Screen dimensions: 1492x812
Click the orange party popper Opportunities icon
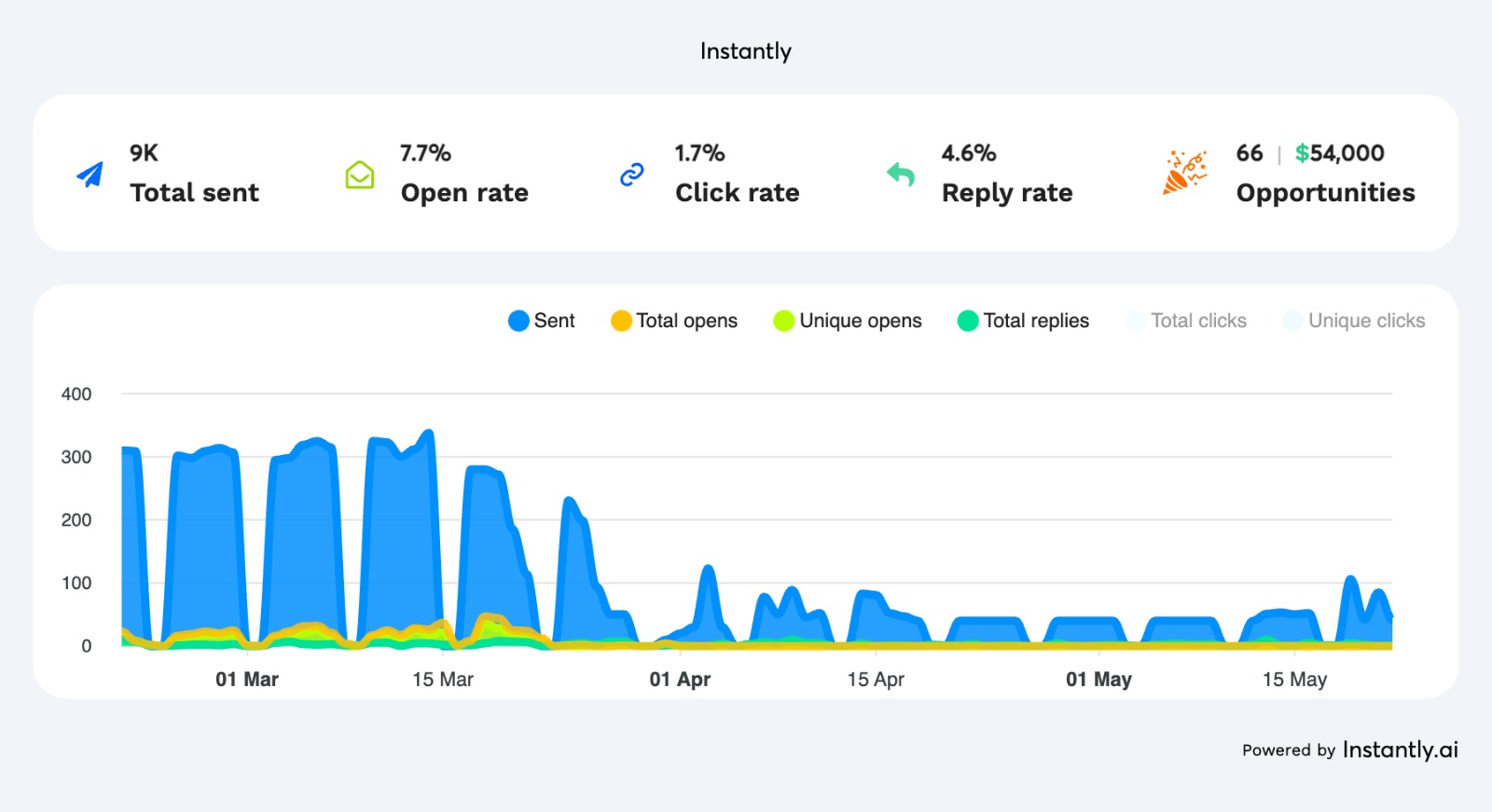point(1184,172)
